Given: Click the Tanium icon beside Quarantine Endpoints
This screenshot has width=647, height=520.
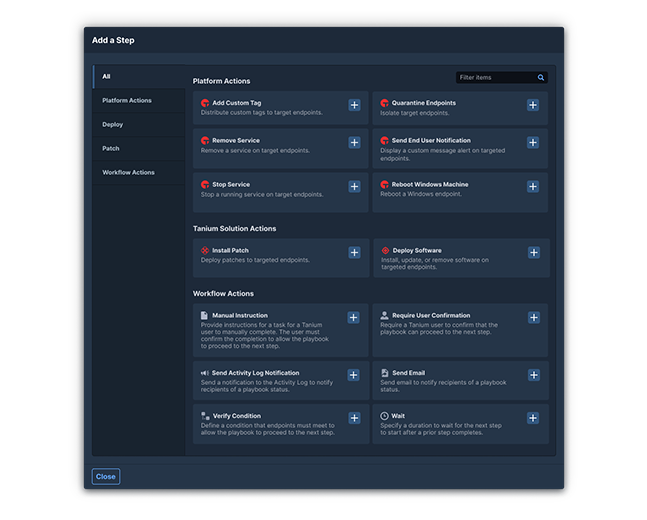Looking at the screenshot, I should tap(385, 103).
